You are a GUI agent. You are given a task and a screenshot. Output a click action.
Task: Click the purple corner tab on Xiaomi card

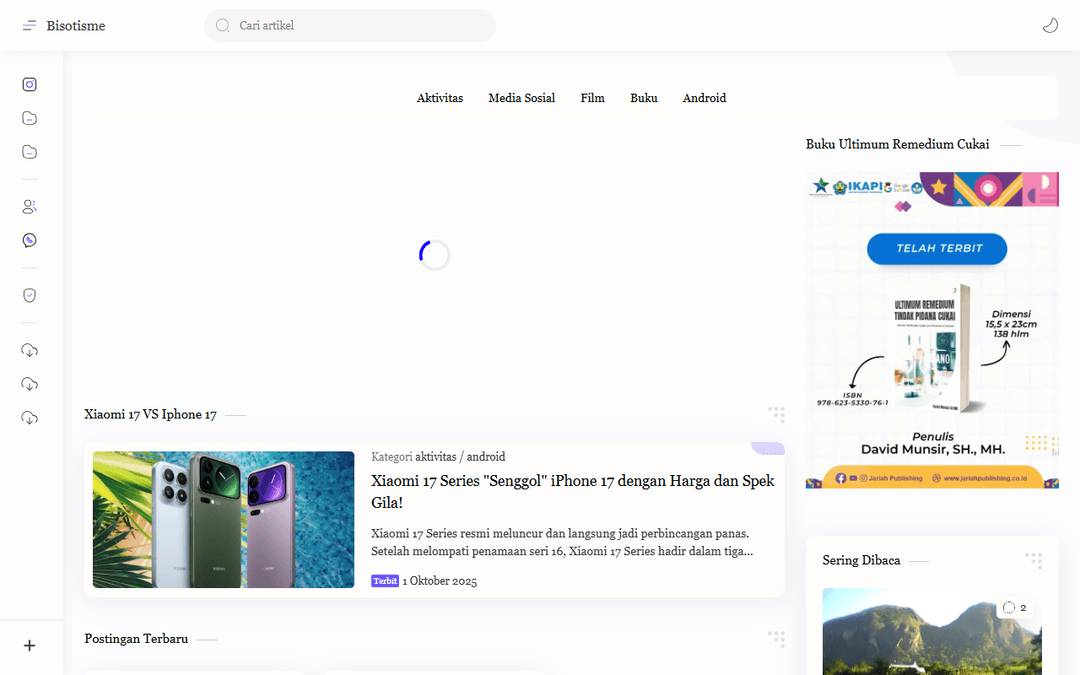(x=768, y=448)
